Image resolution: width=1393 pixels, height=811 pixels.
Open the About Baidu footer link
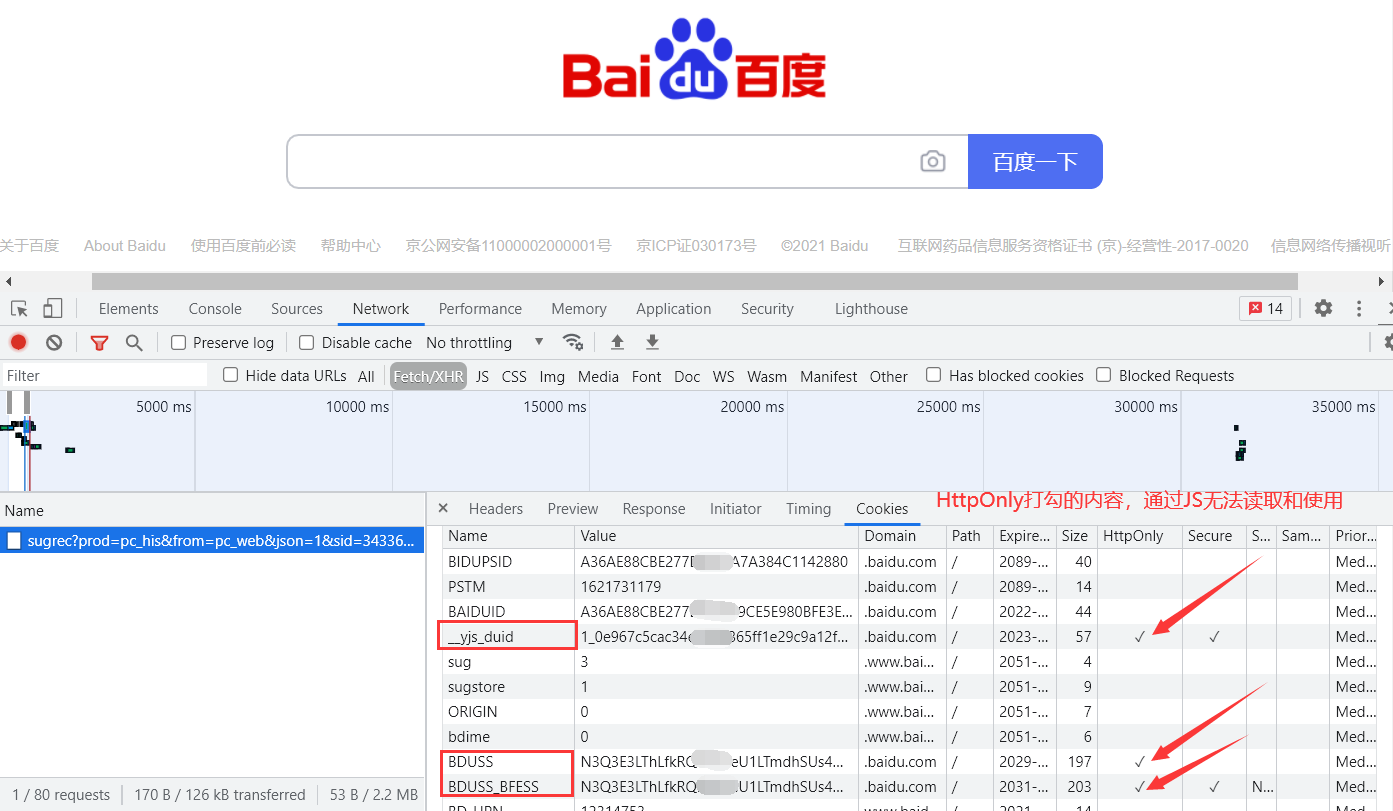125,245
